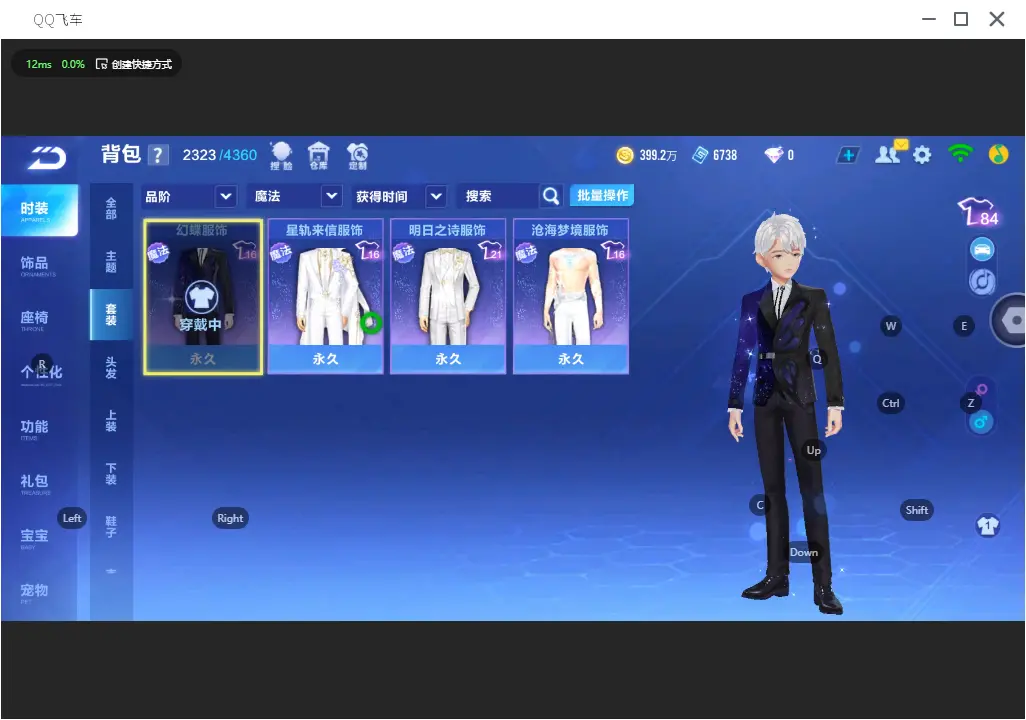Select the 时装 category tab
The width and height of the screenshot is (1026, 720).
click(x=39, y=210)
